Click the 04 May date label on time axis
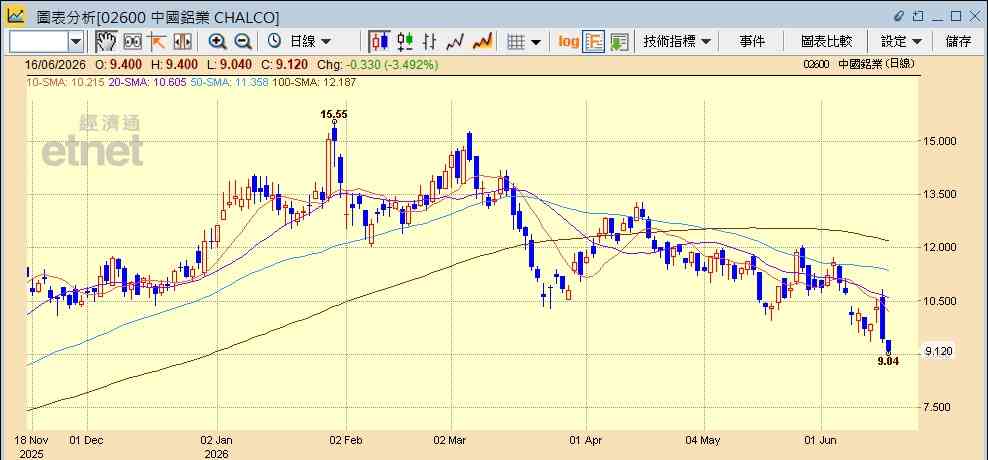The height and width of the screenshot is (460, 988). (703, 440)
